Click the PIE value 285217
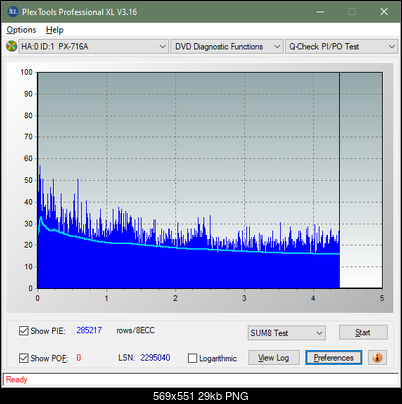402x404 pixels. pos(89,330)
